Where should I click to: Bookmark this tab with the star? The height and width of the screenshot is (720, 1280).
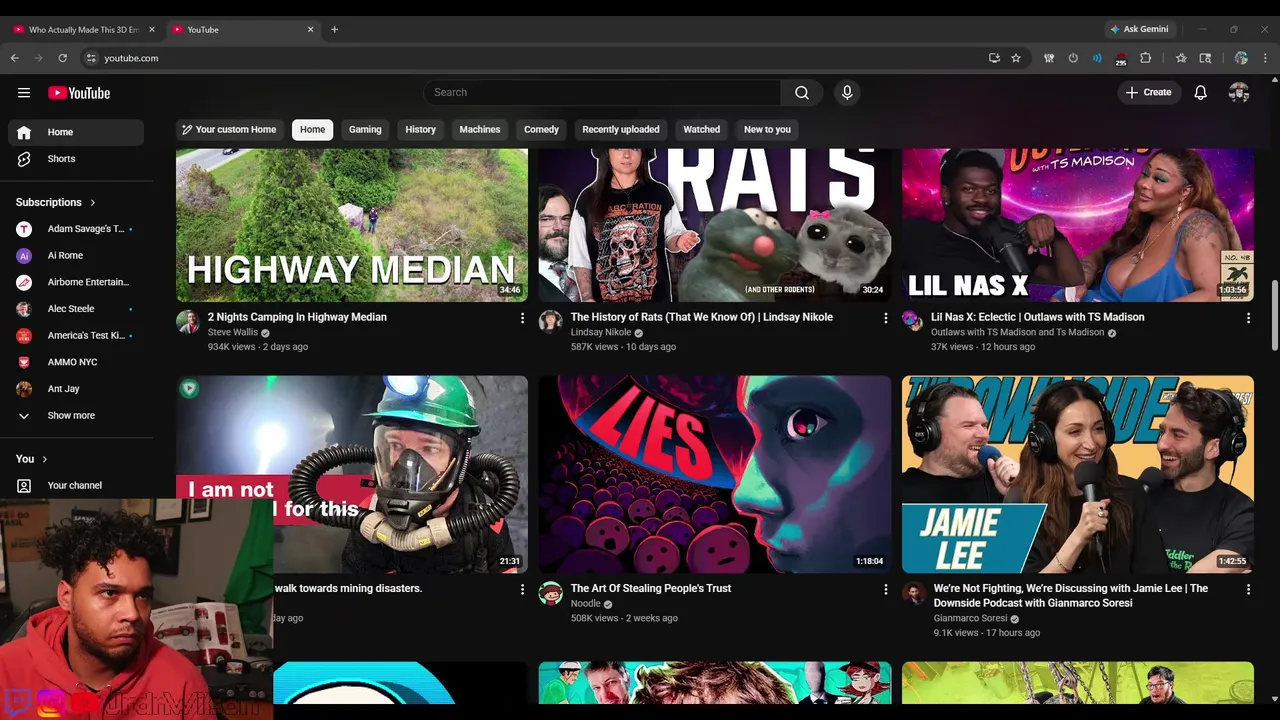(x=1016, y=58)
